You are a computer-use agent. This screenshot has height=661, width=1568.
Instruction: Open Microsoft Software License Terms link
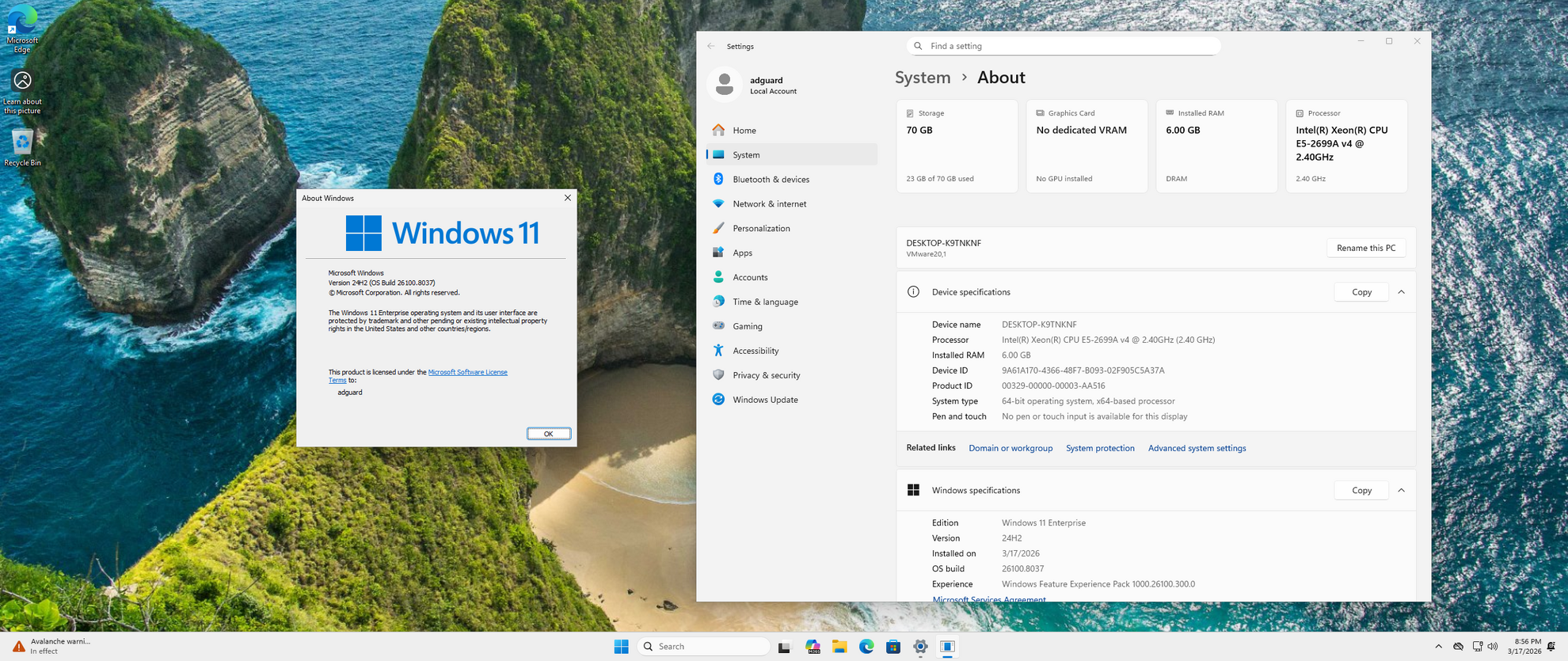point(467,372)
